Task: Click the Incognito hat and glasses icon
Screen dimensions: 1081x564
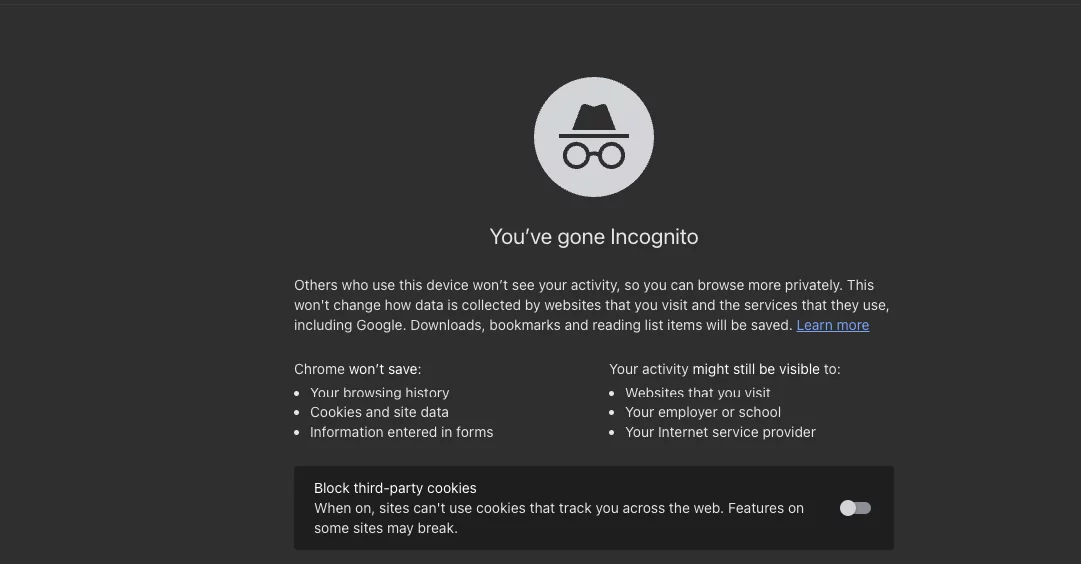Action: [594, 137]
